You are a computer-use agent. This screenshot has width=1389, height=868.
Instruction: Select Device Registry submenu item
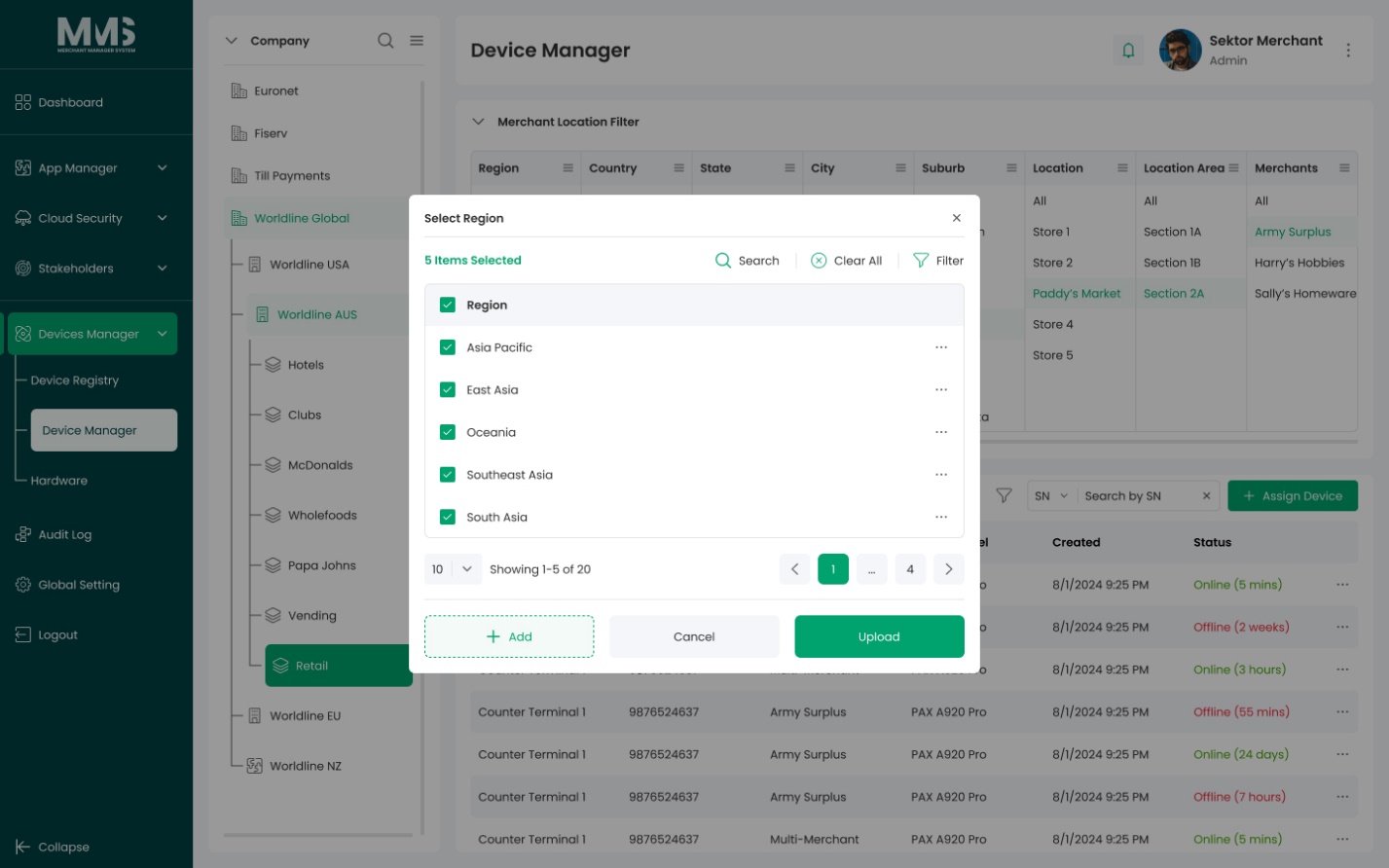(75, 380)
